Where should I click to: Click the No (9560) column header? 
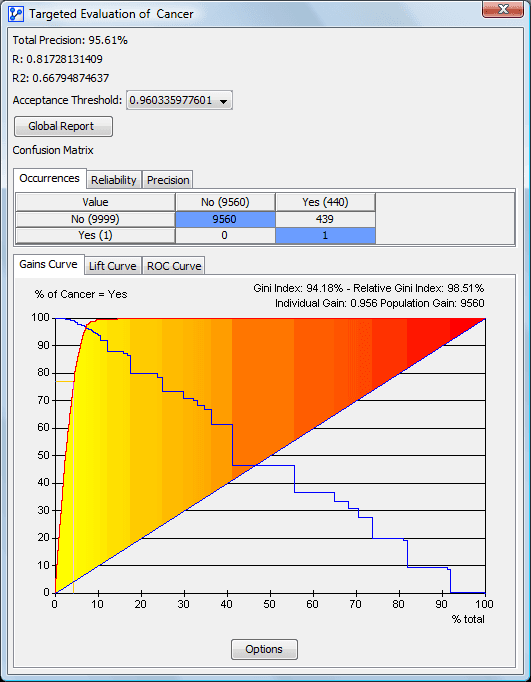[225, 202]
